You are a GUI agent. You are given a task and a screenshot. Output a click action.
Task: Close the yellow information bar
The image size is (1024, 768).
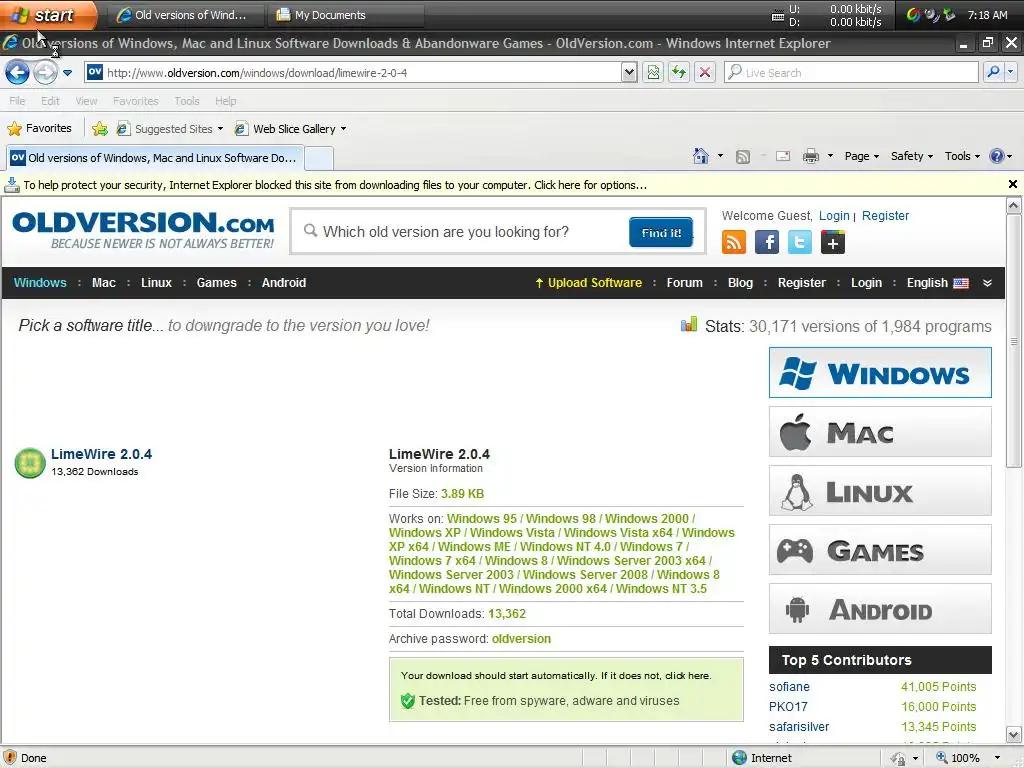point(1012,184)
